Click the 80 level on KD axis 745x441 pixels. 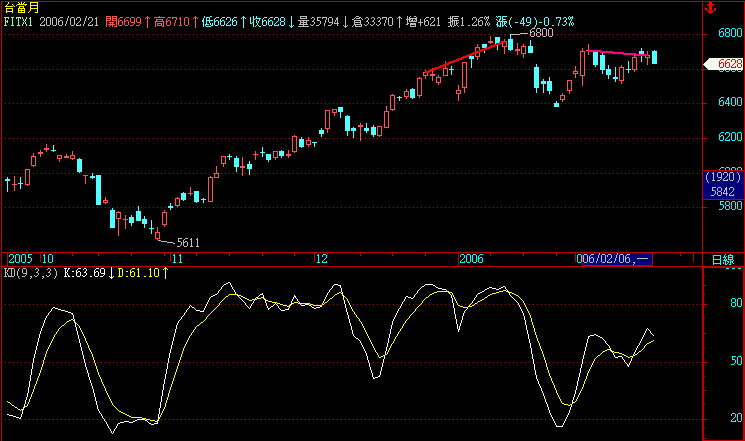737,304
